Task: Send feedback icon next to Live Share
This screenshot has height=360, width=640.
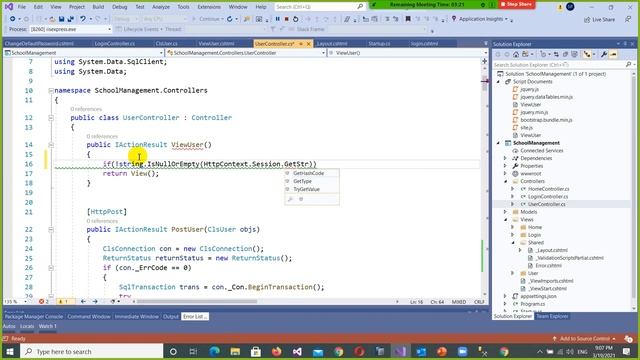Action: click(628, 20)
